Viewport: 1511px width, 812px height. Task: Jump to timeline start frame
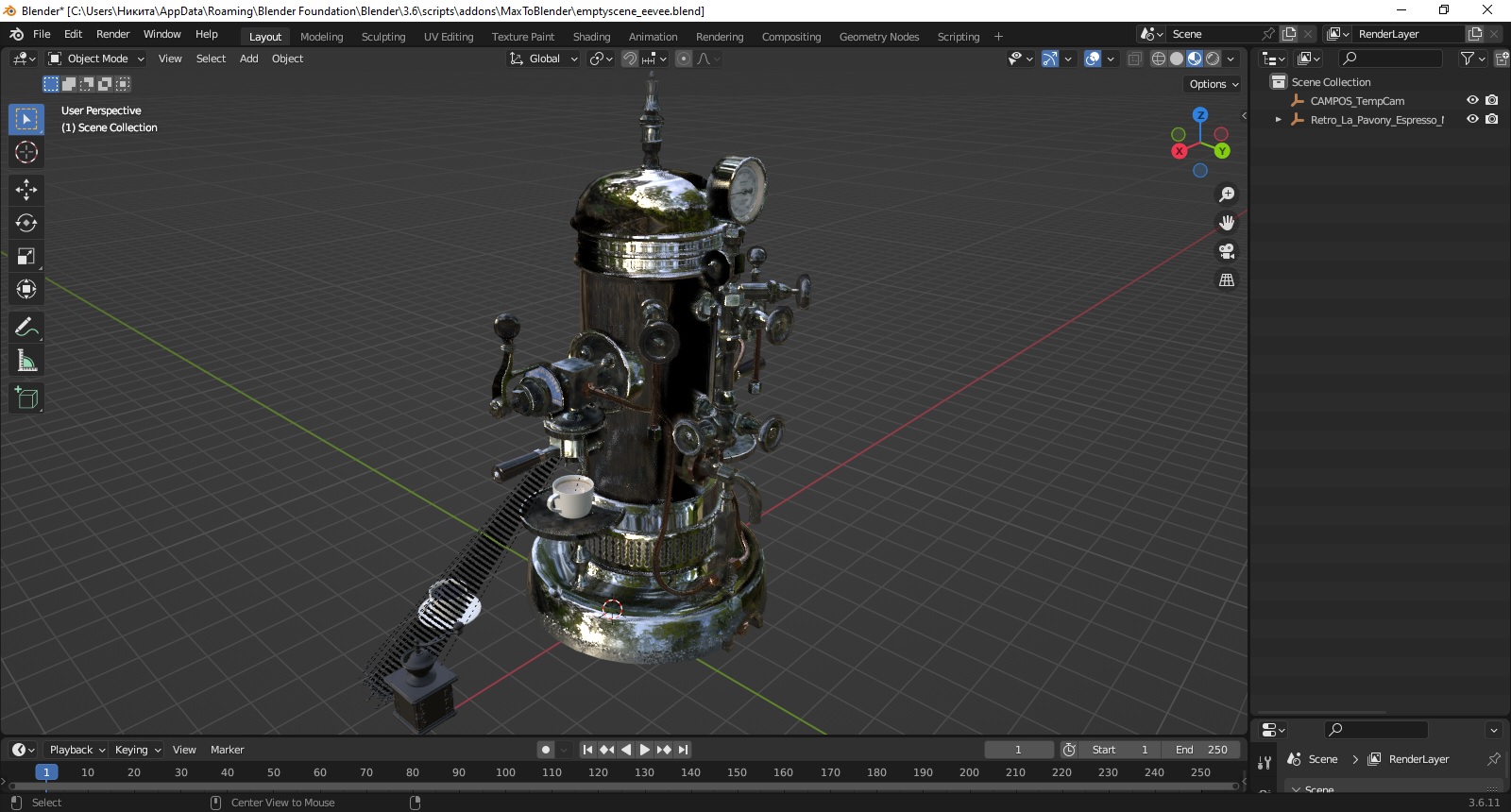pos(587,750)
